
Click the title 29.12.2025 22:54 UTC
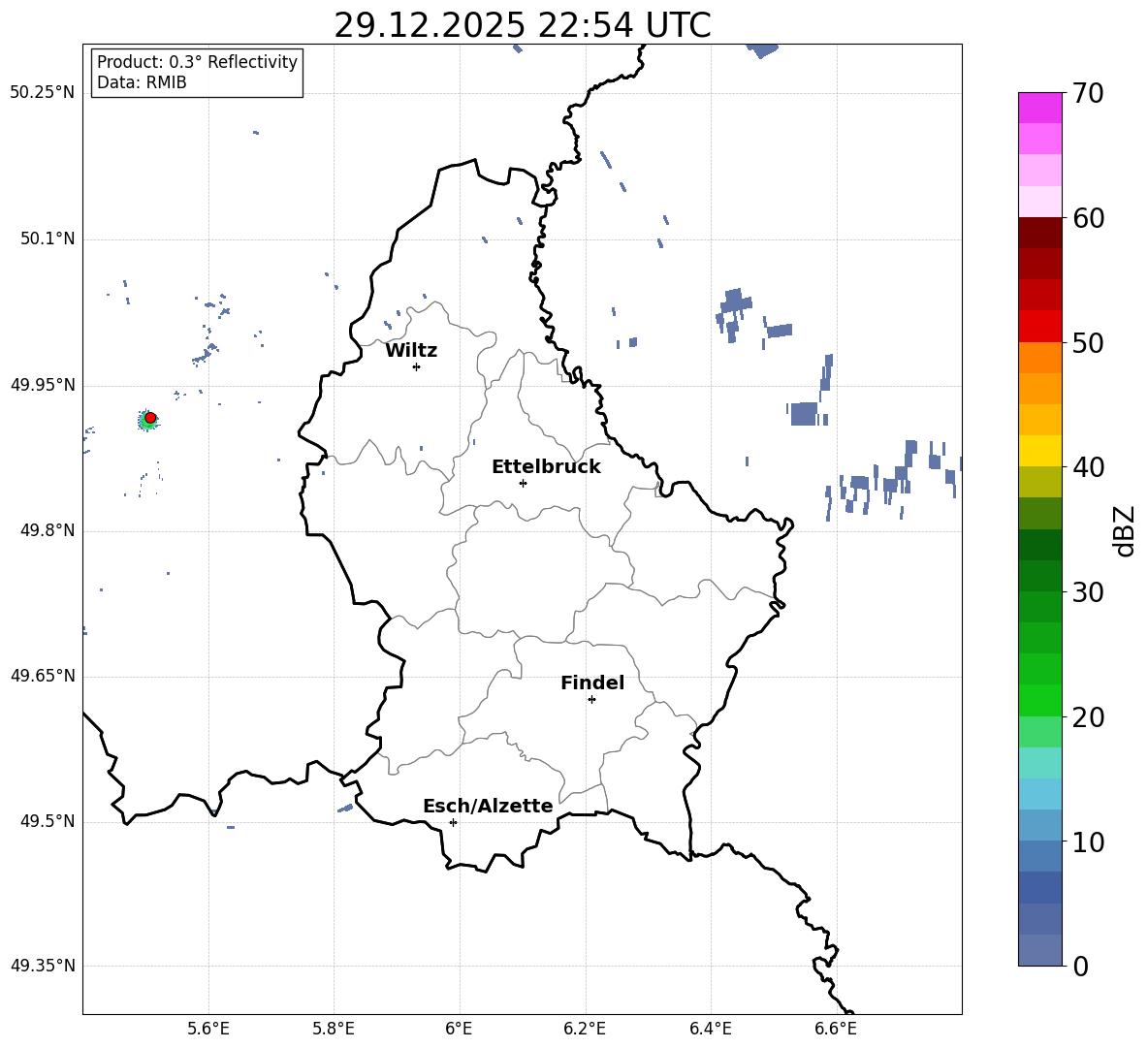tap(522, 25)
